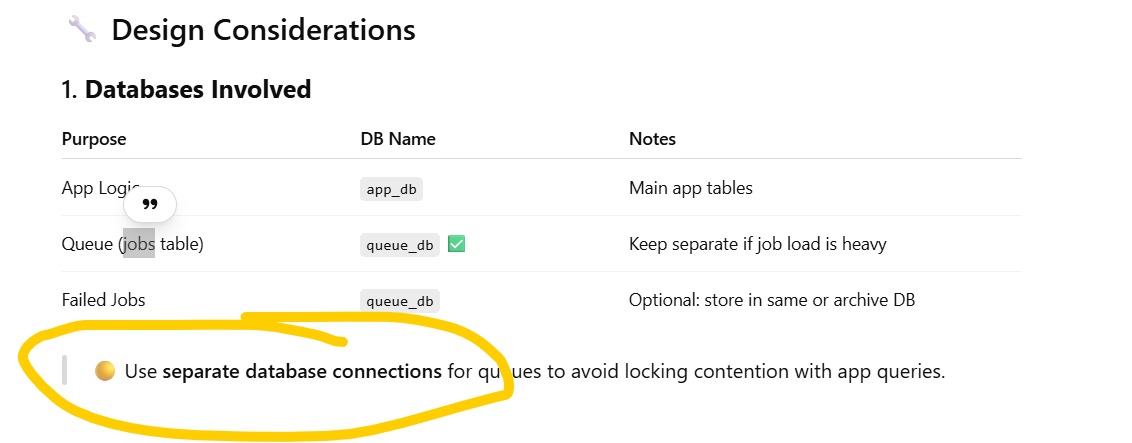Image resolution: width=1132 pixels, height=443 pixels.
Task: Click the gray blockquote bar on the left
Action: (64, 370)
